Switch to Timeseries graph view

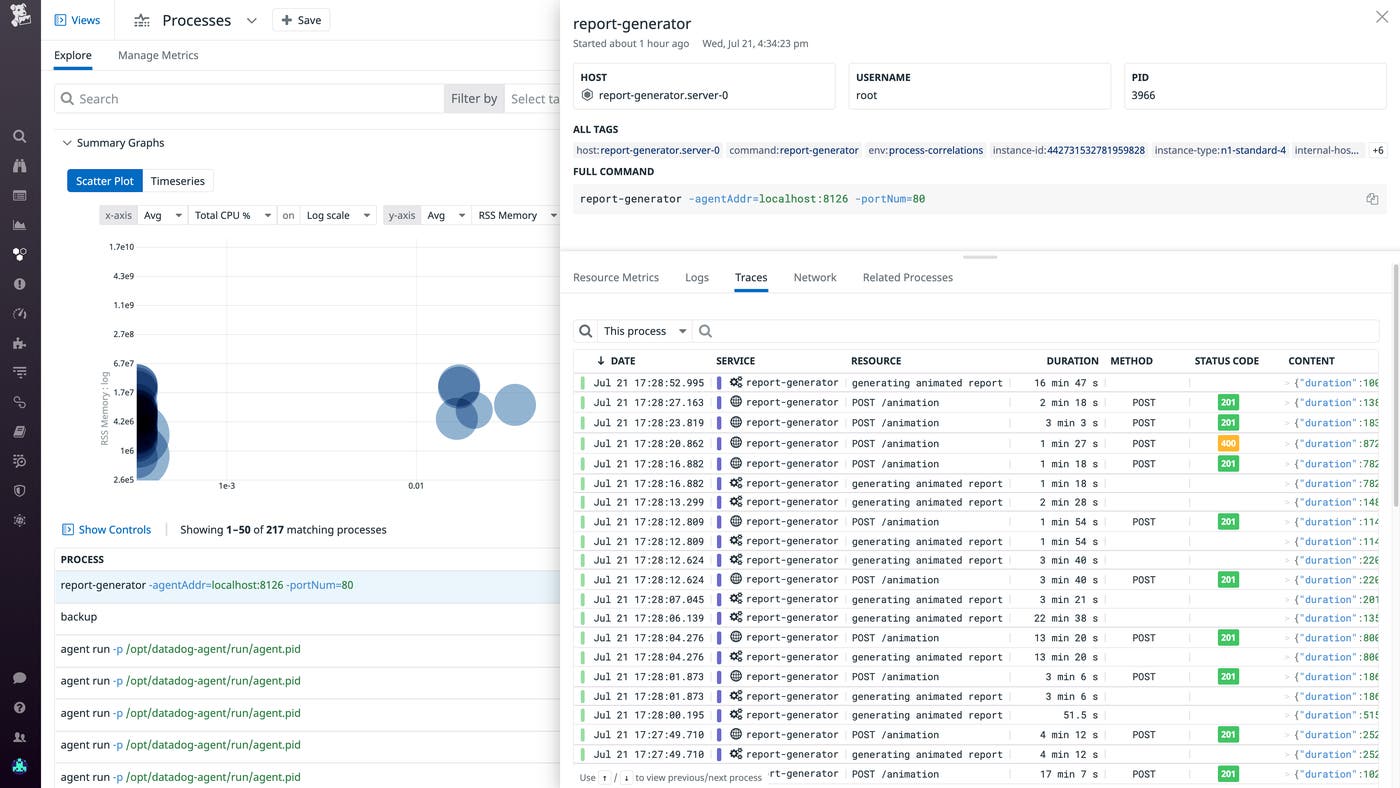coord(177,181)
